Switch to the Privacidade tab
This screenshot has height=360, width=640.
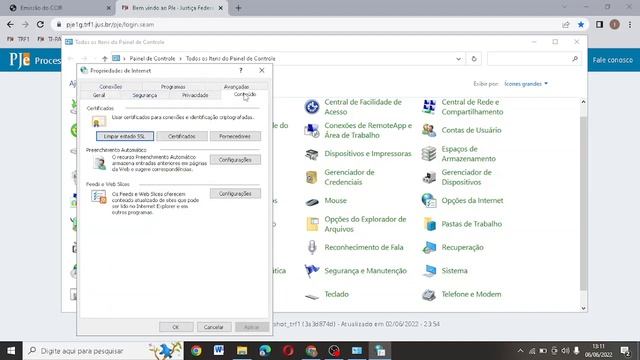pos(195,95)
